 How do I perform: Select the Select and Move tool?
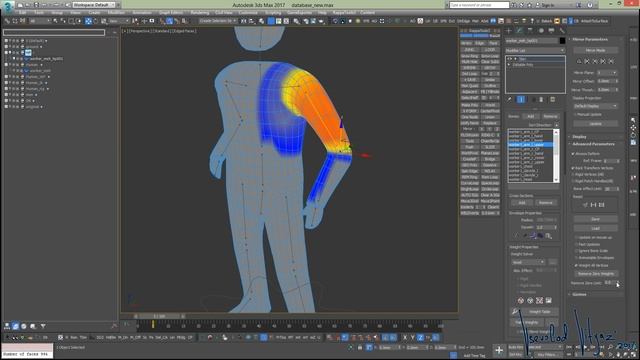(x=88, y=21)
